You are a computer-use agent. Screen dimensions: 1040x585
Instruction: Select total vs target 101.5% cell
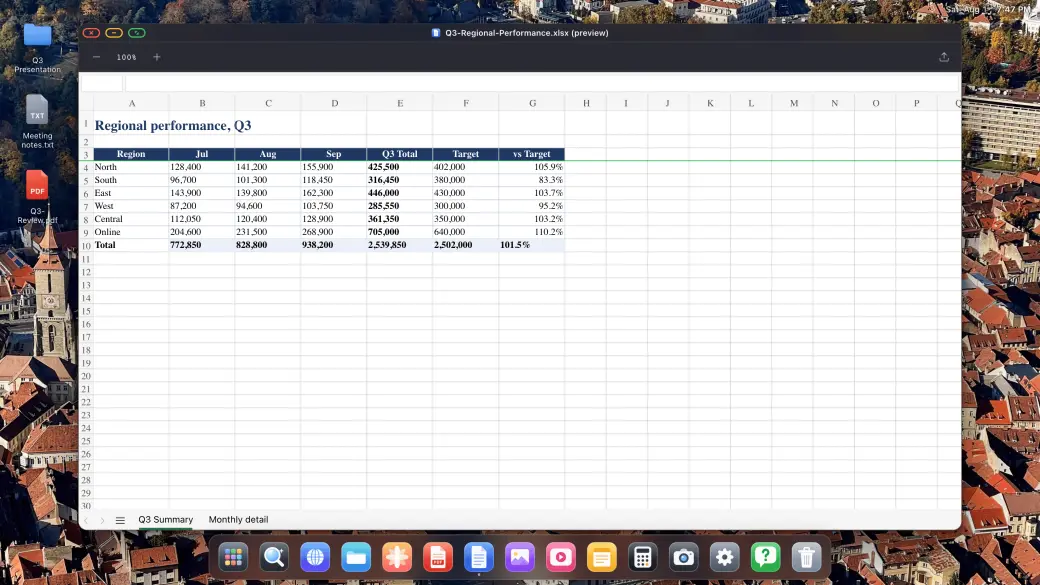(532, 245)
